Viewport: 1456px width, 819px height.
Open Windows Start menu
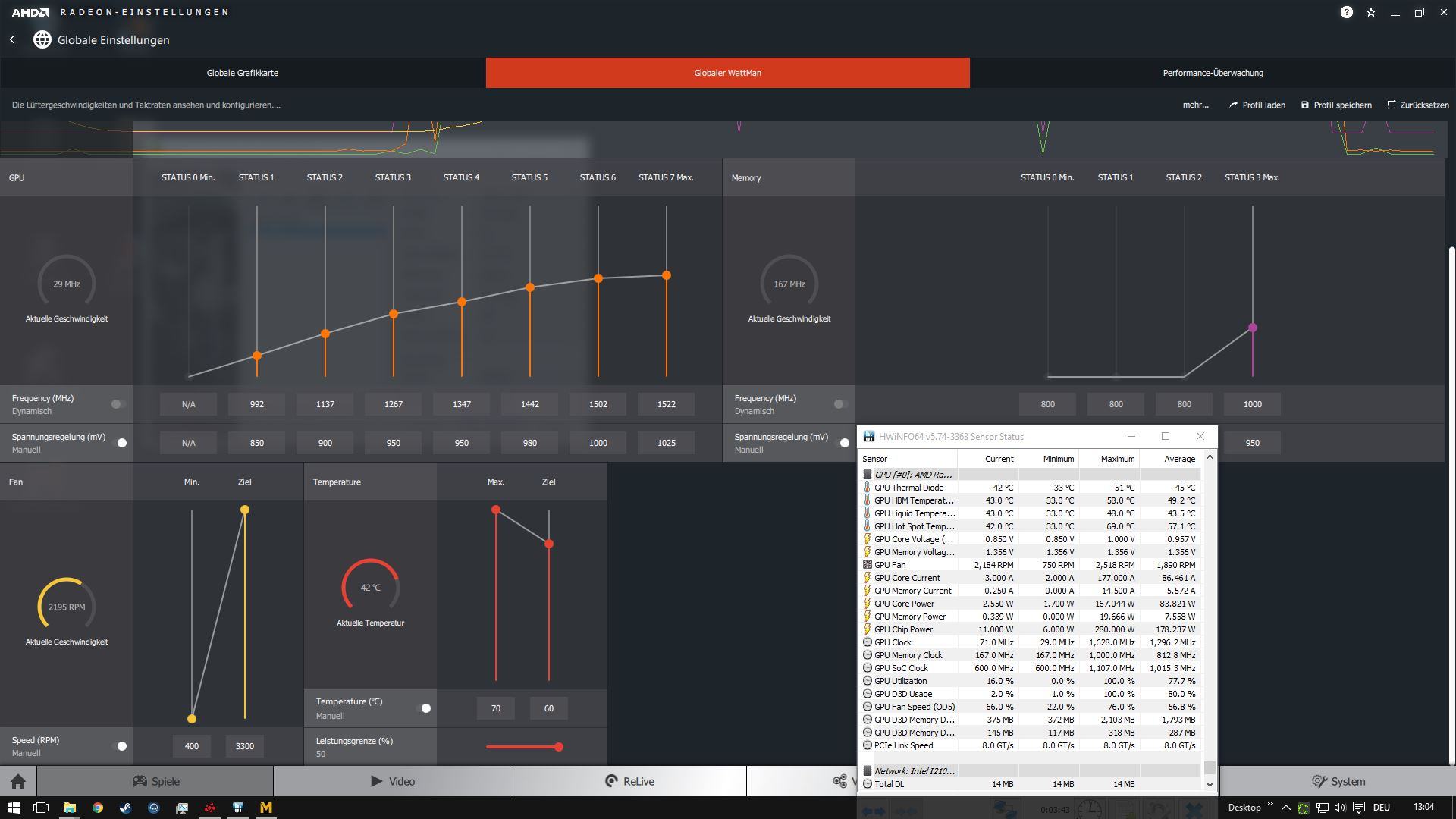pyautogui.click(x=13, y=808)
